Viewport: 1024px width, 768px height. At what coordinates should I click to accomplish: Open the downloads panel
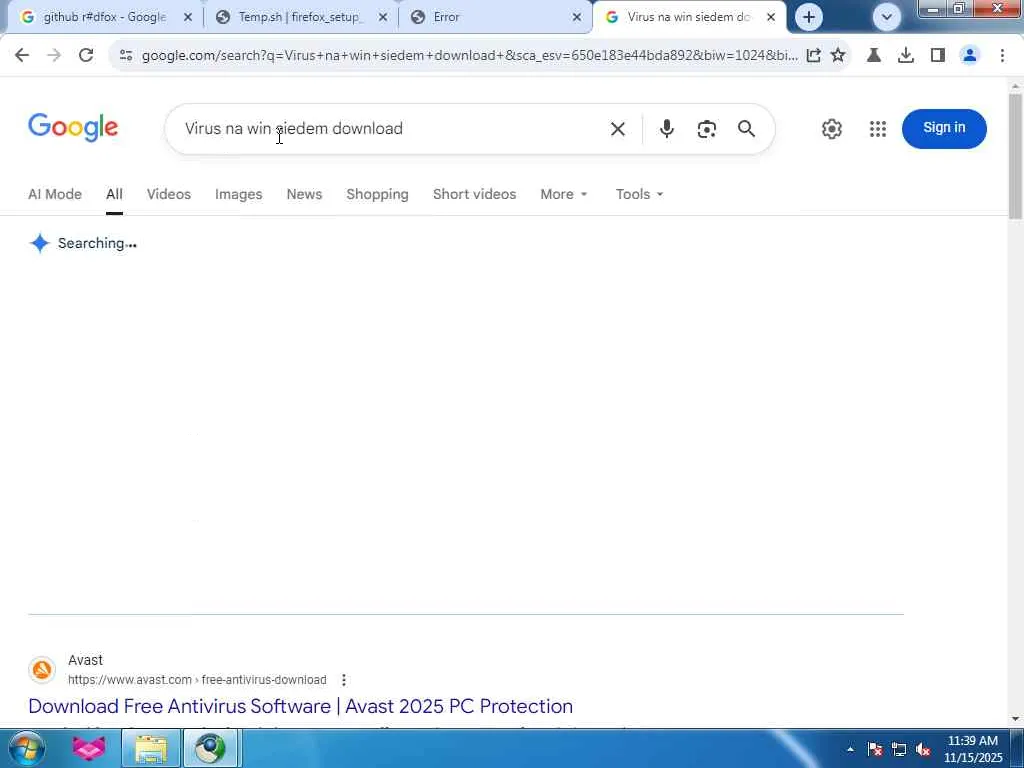coord(906,56)
